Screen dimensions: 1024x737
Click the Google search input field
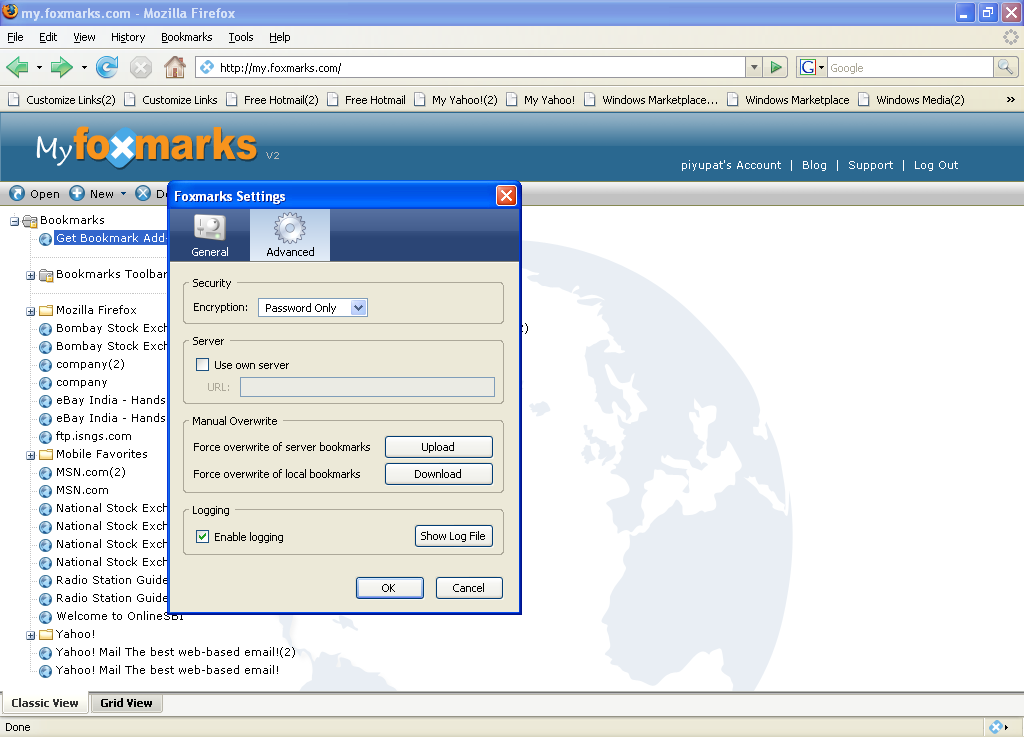tap(910, 67)
